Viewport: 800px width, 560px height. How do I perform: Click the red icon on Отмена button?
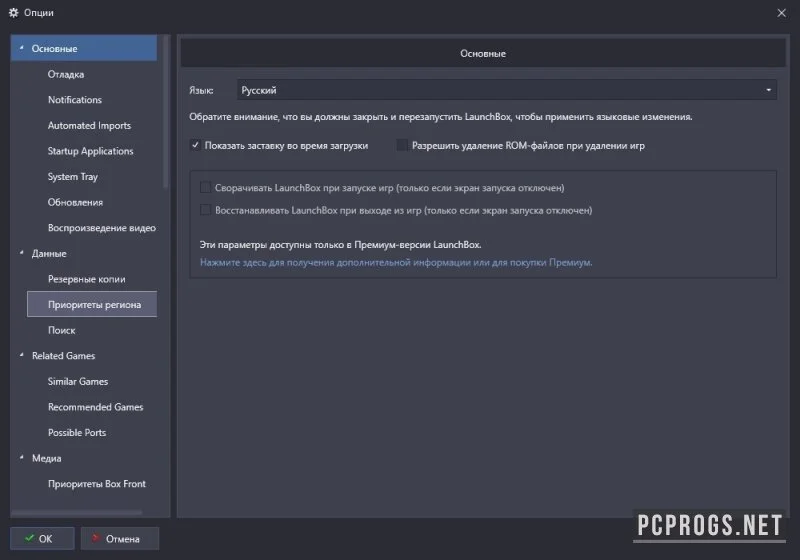[x=95, y=538]
